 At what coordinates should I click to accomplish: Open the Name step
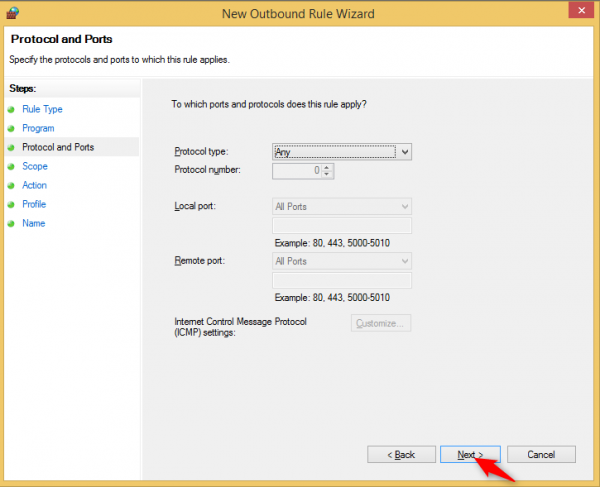(x=34, y=223)
